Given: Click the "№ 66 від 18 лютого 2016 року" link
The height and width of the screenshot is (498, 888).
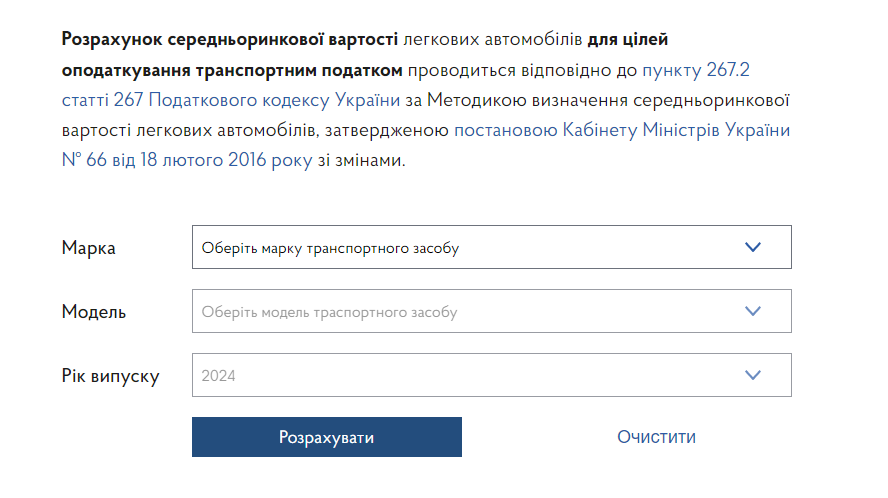Looking at the screenshot, I should pos(187,160).
